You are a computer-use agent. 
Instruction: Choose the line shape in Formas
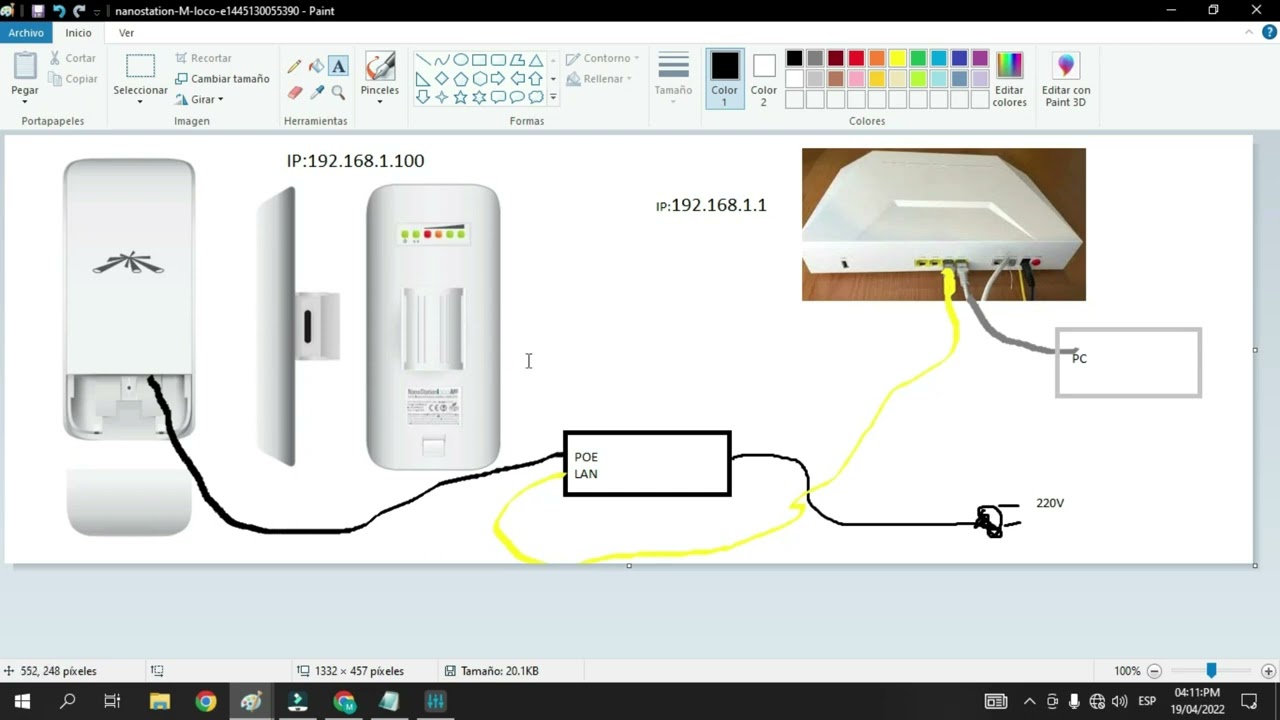pos(423,60)
